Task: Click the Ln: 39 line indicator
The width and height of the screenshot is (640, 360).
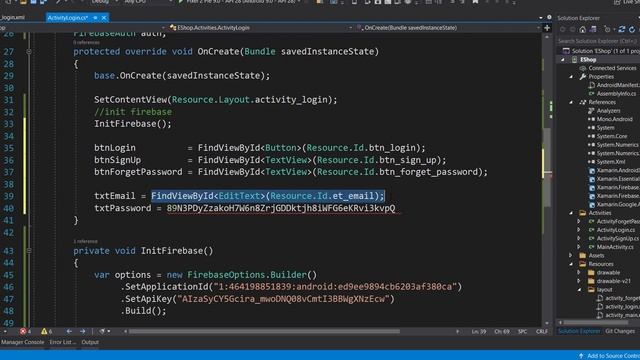Action: [x=479, y=331]
